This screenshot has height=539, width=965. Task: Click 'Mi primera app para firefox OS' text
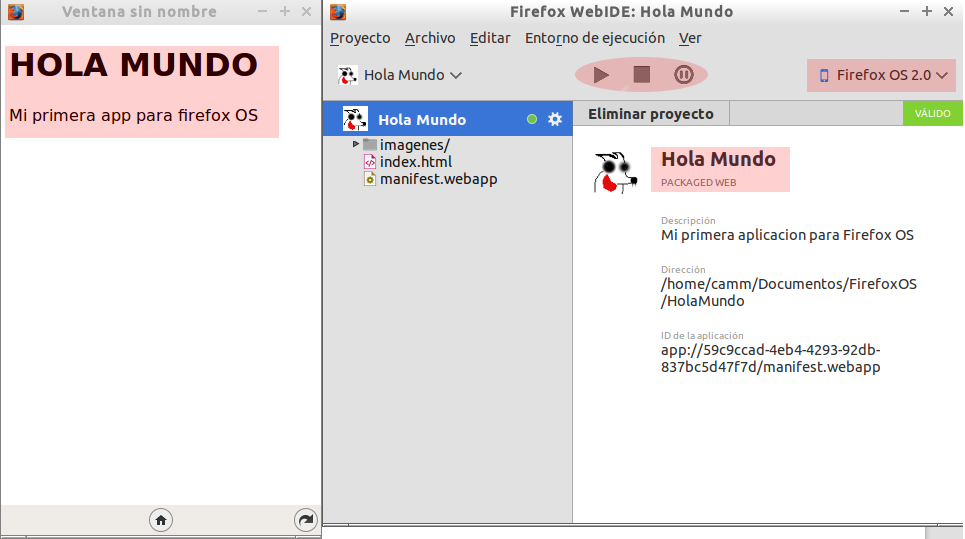point(134,116)
